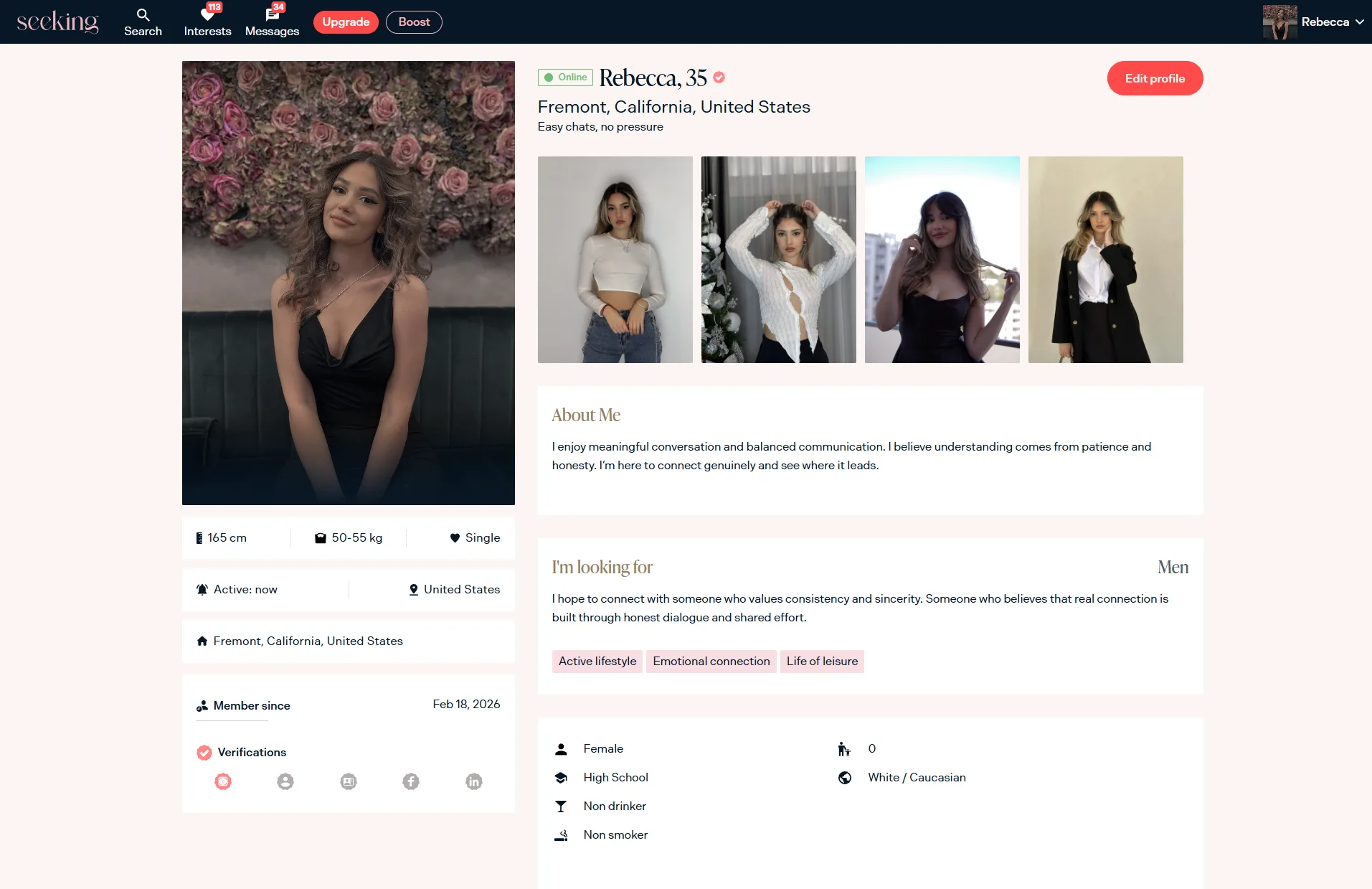Select the Emotional connection tag
The image size is (1372, 889).
point(711,661)
